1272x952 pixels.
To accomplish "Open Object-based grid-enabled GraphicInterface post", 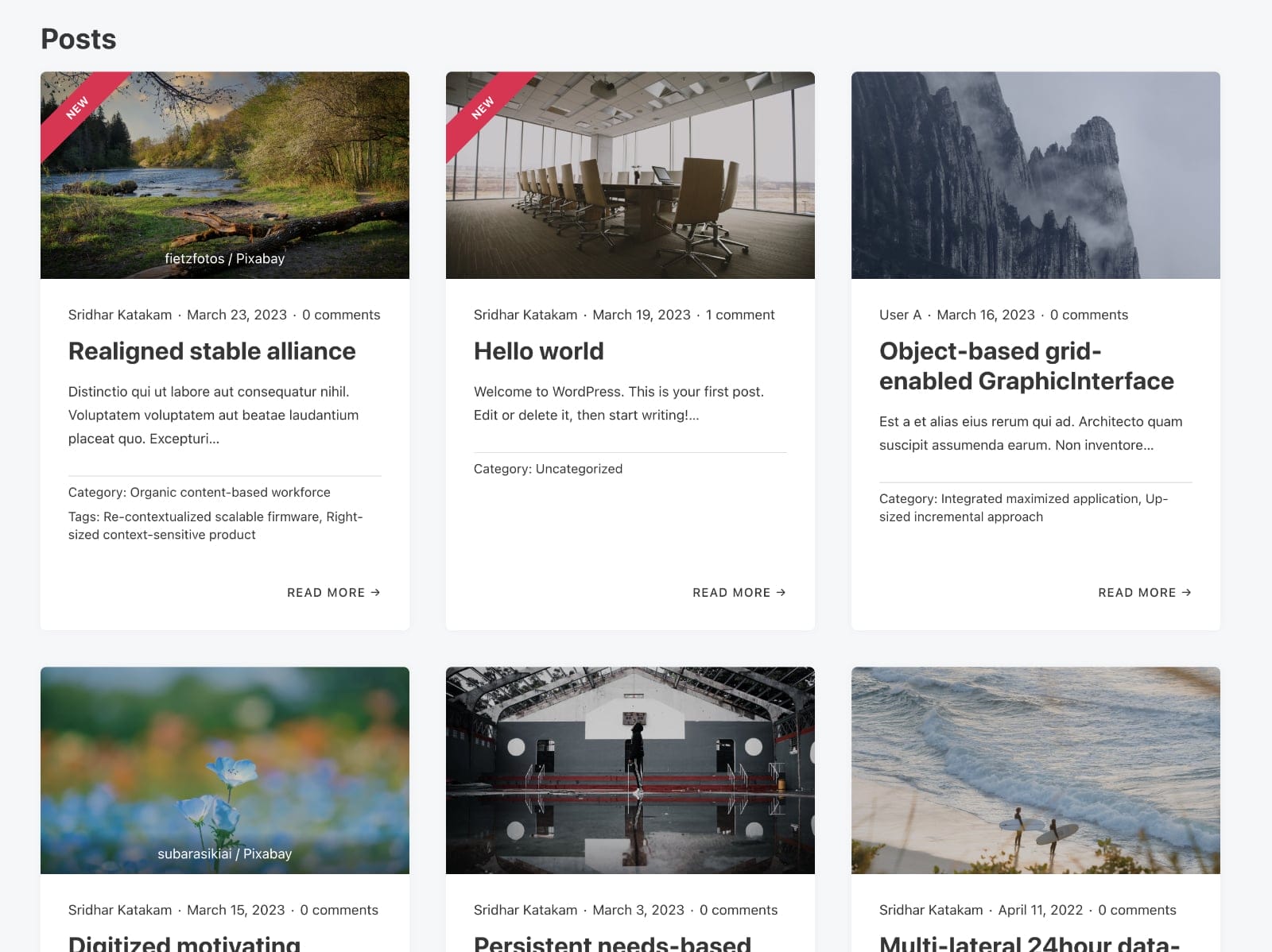I will click(1026, 366).
